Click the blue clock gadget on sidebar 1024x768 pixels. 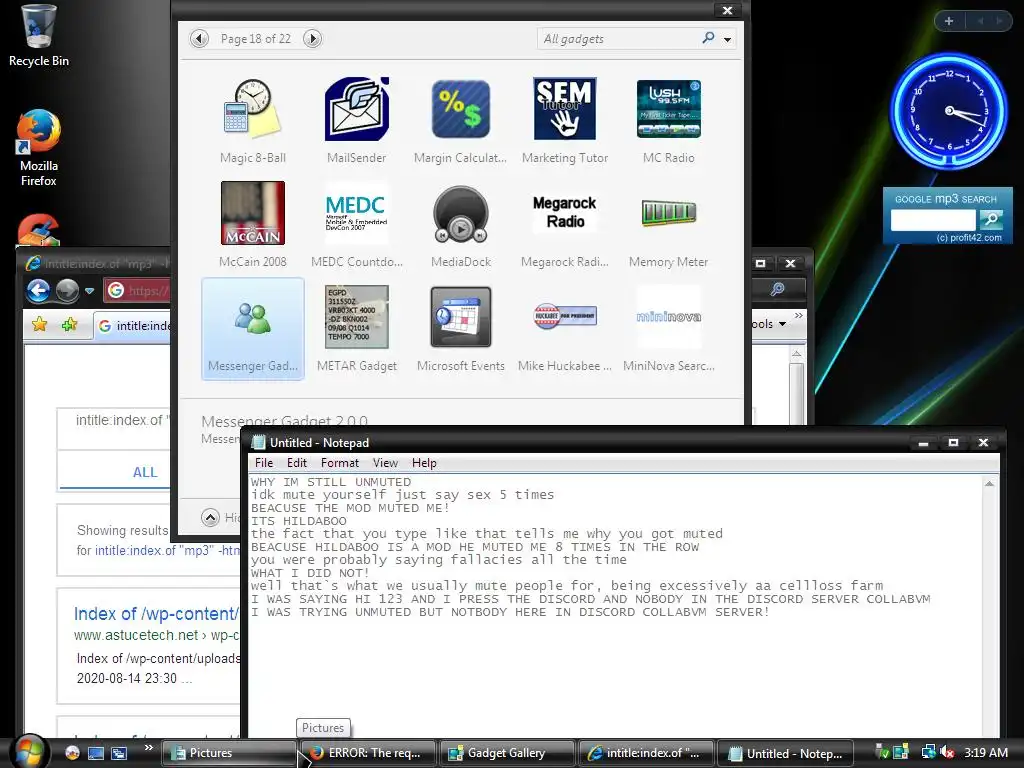click(x=949, y=111)
